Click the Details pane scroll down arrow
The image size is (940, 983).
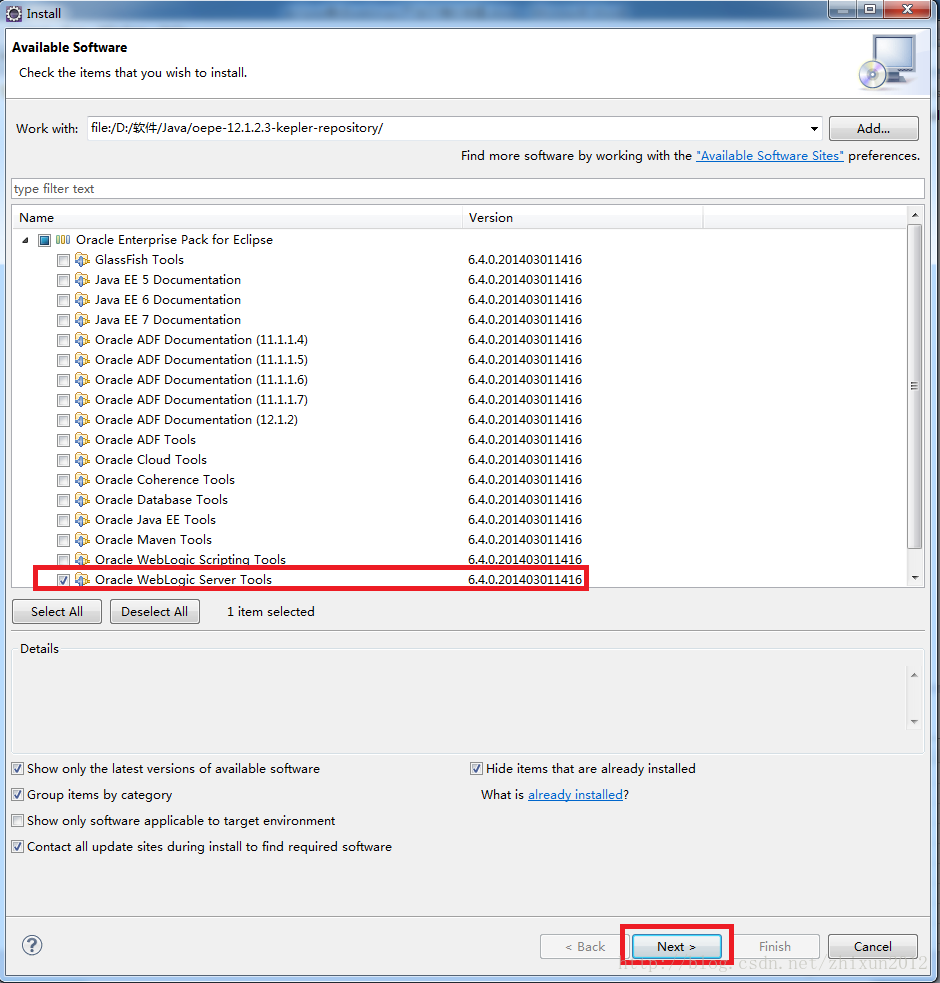914,722
